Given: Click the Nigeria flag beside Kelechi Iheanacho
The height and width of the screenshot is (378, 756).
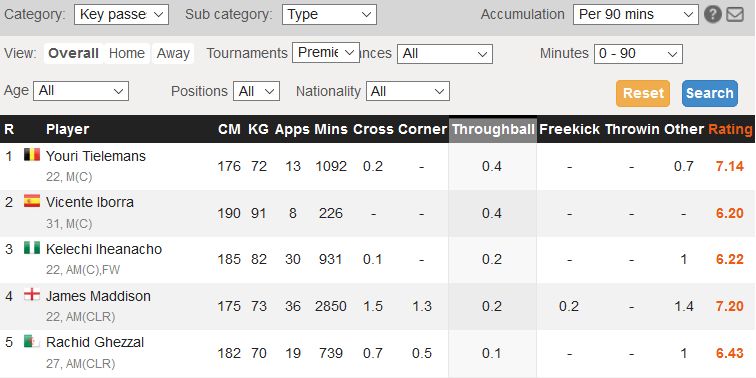Looking at the screenshot, I should coord(32,248).
